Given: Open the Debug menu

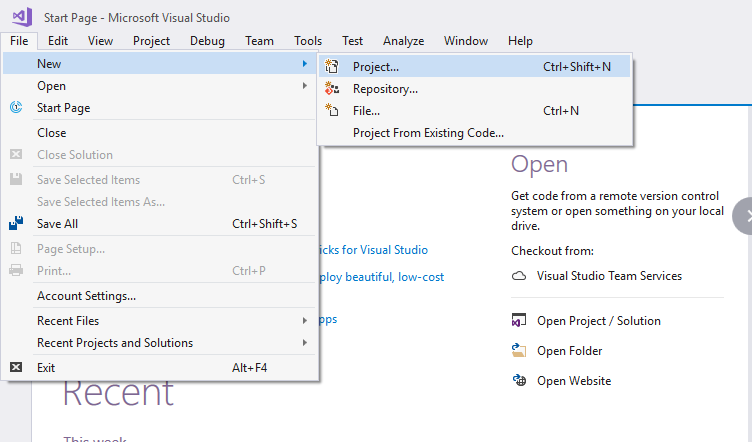Looking at the screenshot, I should point(207,41).
